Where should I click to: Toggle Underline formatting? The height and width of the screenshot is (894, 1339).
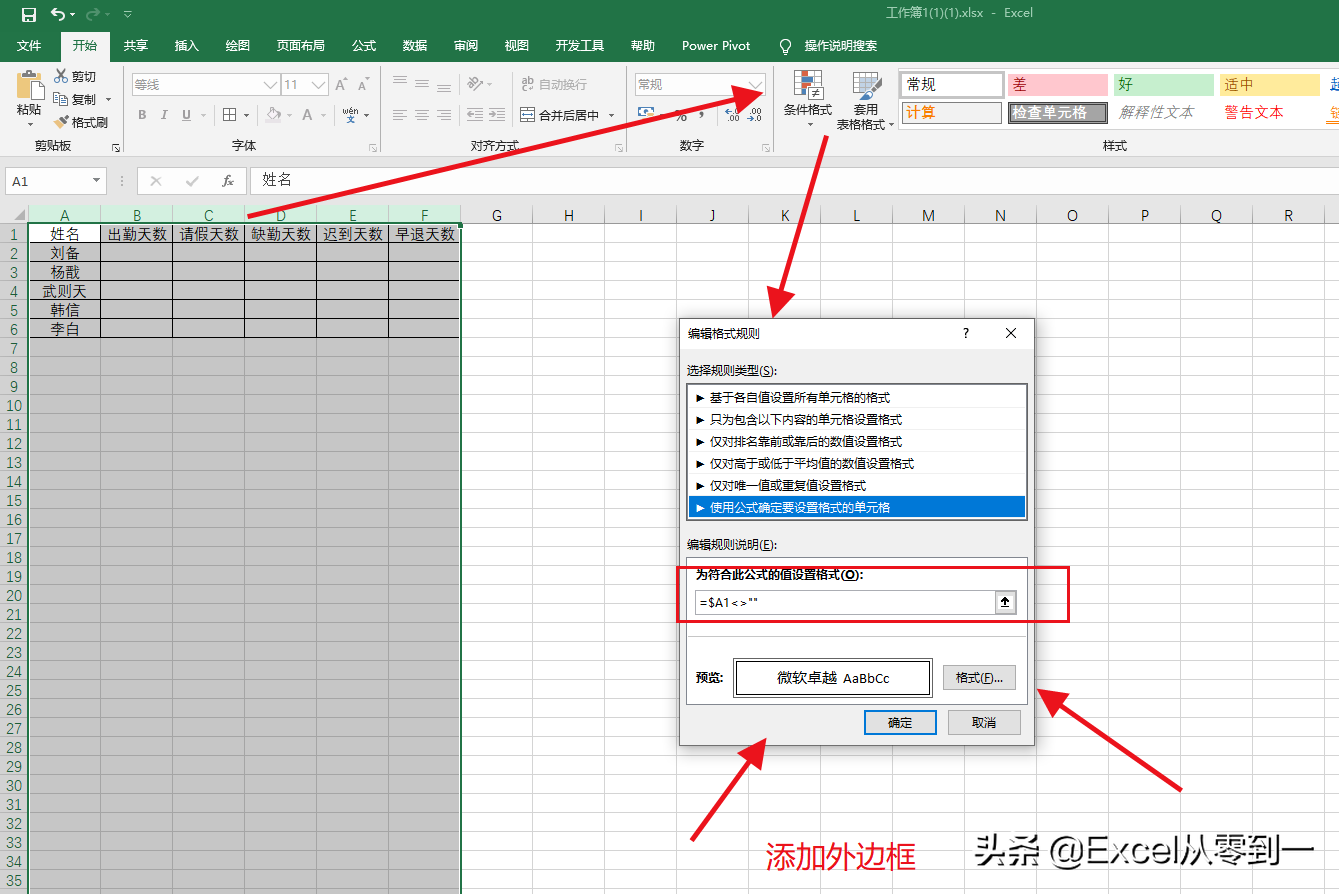[x=187, y=115]
